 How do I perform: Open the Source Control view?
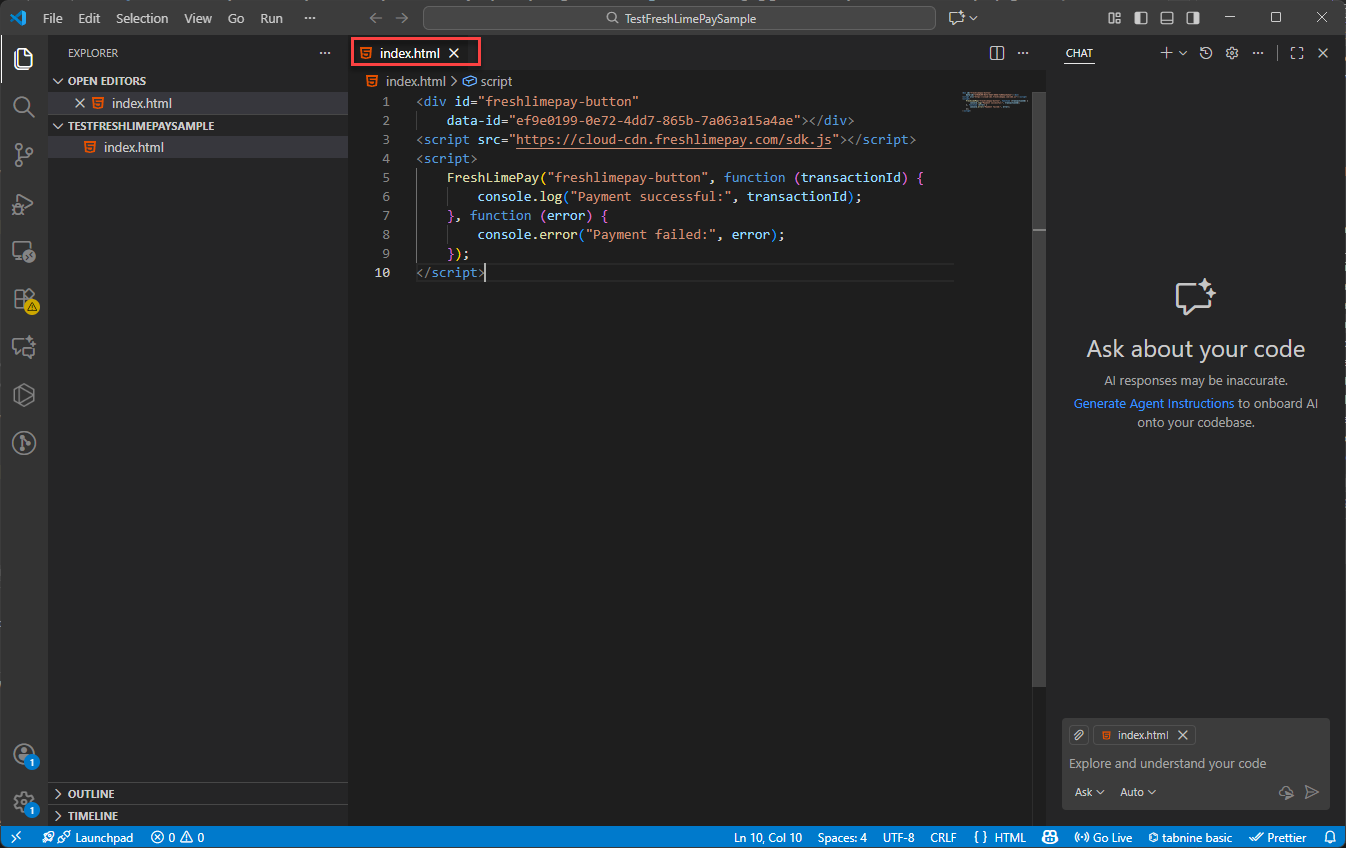[x=23, y=154]
